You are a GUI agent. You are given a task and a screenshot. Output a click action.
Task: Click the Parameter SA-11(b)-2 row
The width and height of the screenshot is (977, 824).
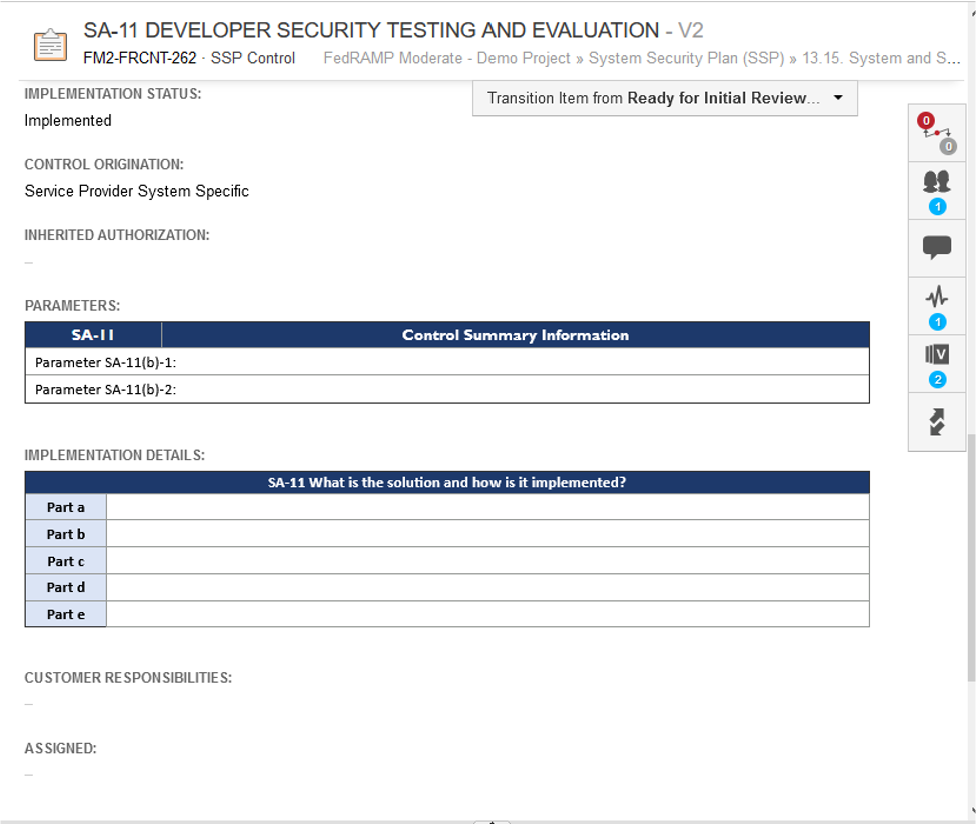point(446,389)
